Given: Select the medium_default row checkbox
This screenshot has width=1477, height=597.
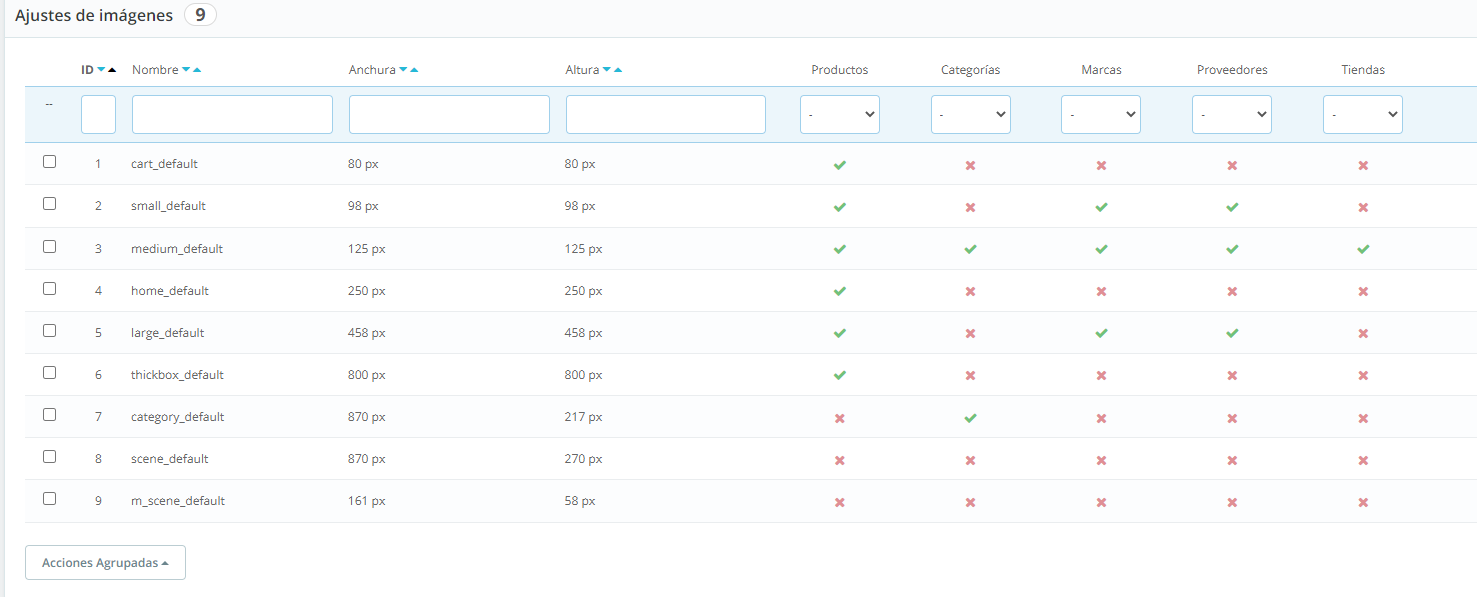Looking at the screenshot, I should (x=50, y=246).
